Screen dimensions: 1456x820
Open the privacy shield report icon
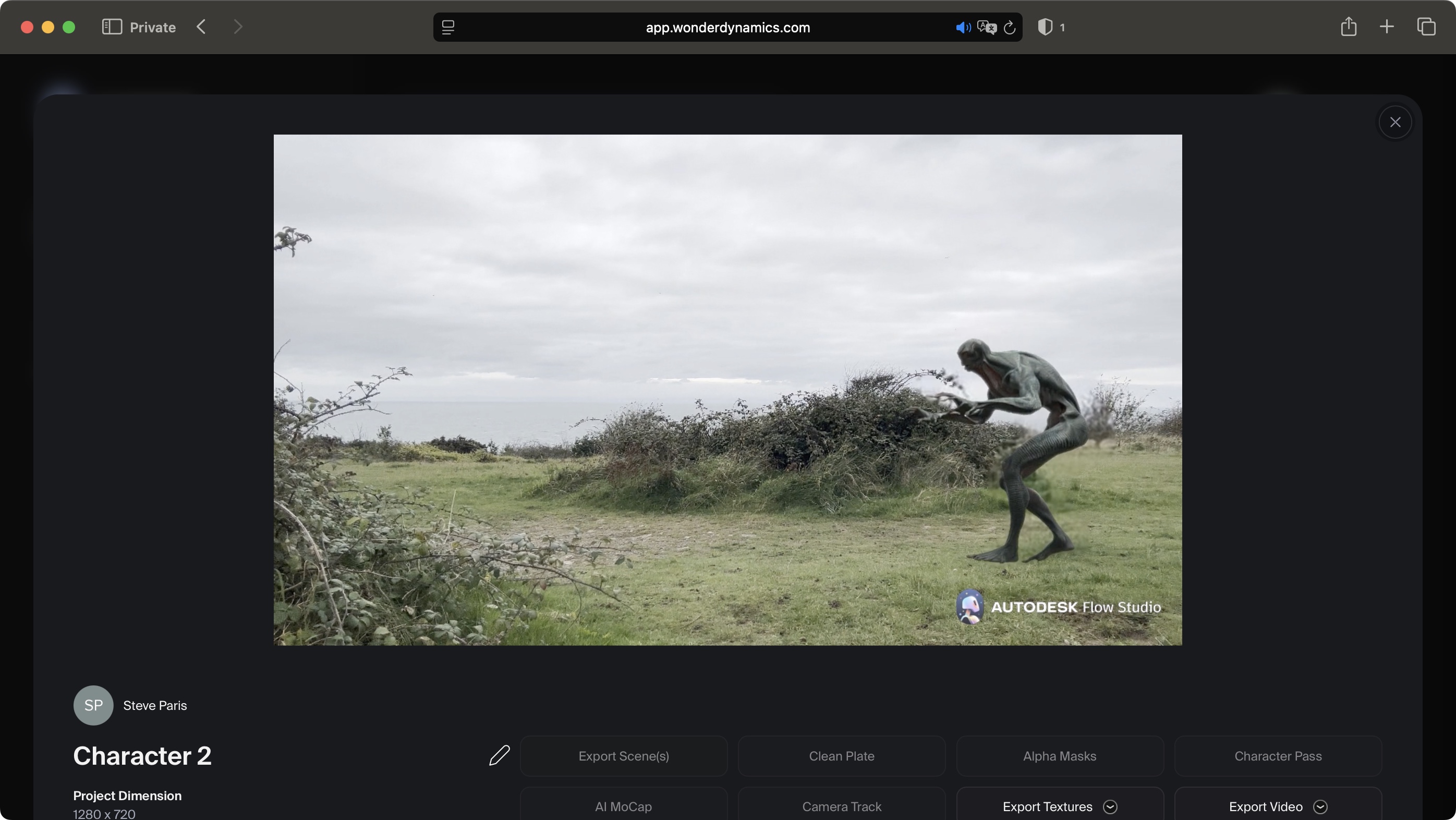click(x=1045, y=27)
